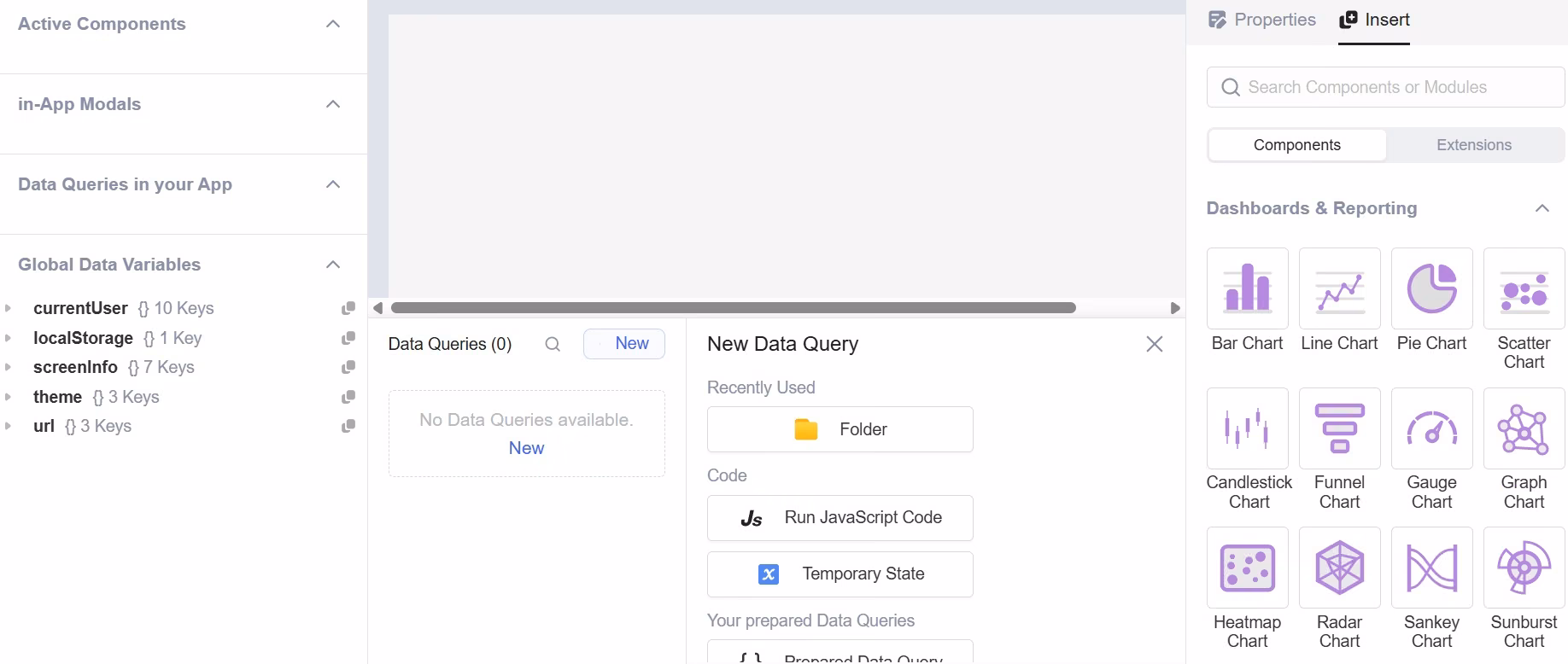The width and height of the screenshot is (1568, 664).
Task: Copy the theme variable value
Action: click(x=348, y=397)
